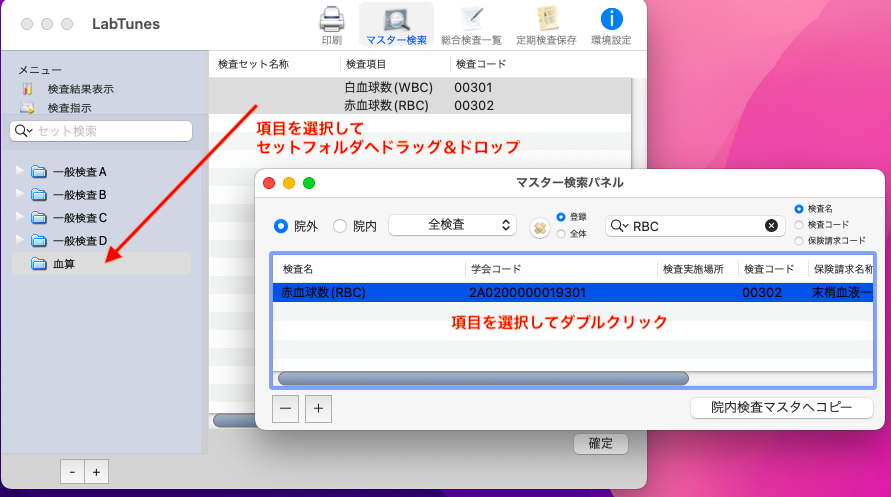Open 総合検査一覧 toolbar icon
The image size is (891, 497).
tap(470, 19)
